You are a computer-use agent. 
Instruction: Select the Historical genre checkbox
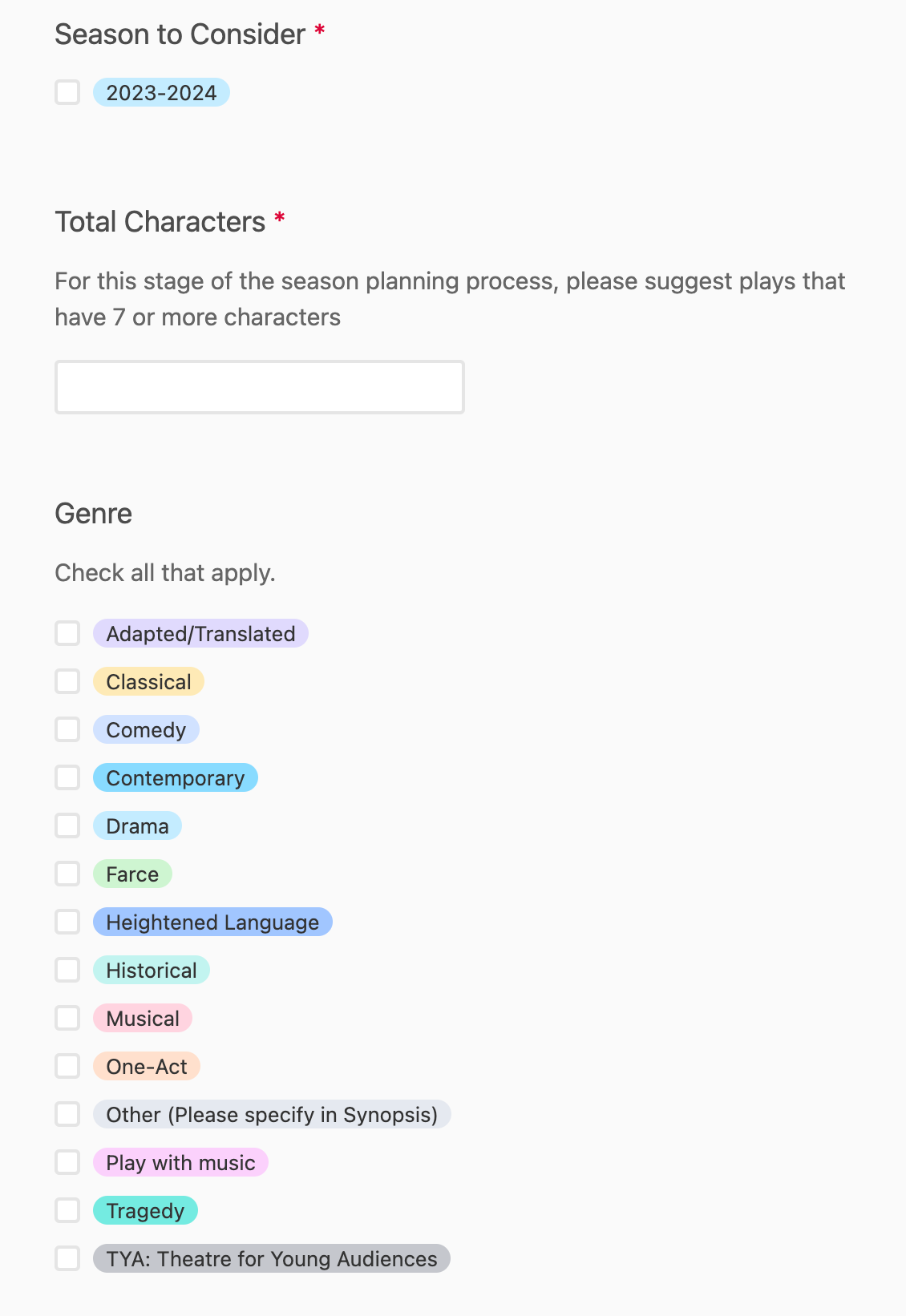[x=67, y=970]
